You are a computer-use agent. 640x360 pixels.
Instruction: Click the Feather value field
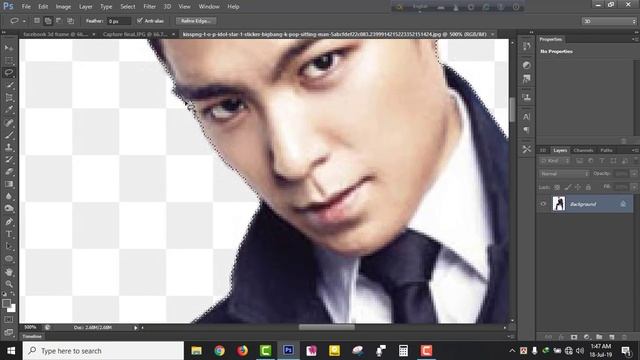pyautogui.click(x=118, y=21)
